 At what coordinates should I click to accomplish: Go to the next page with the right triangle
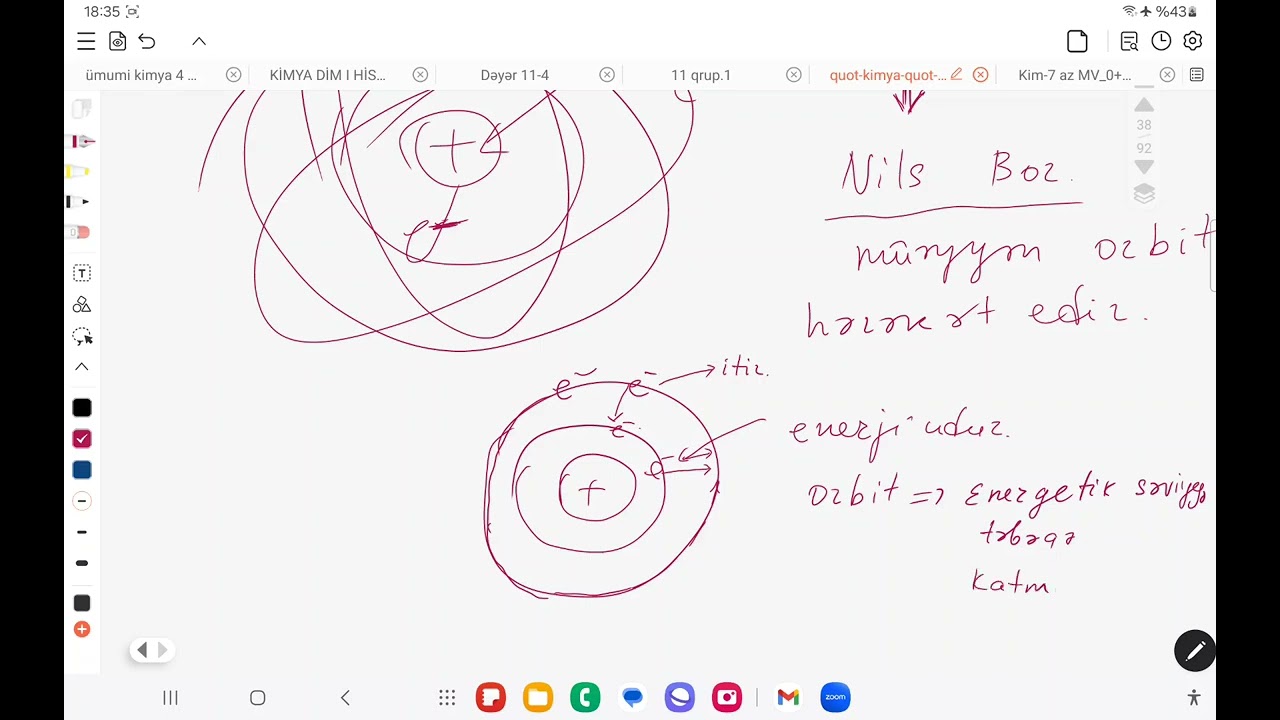coord(162,650)
